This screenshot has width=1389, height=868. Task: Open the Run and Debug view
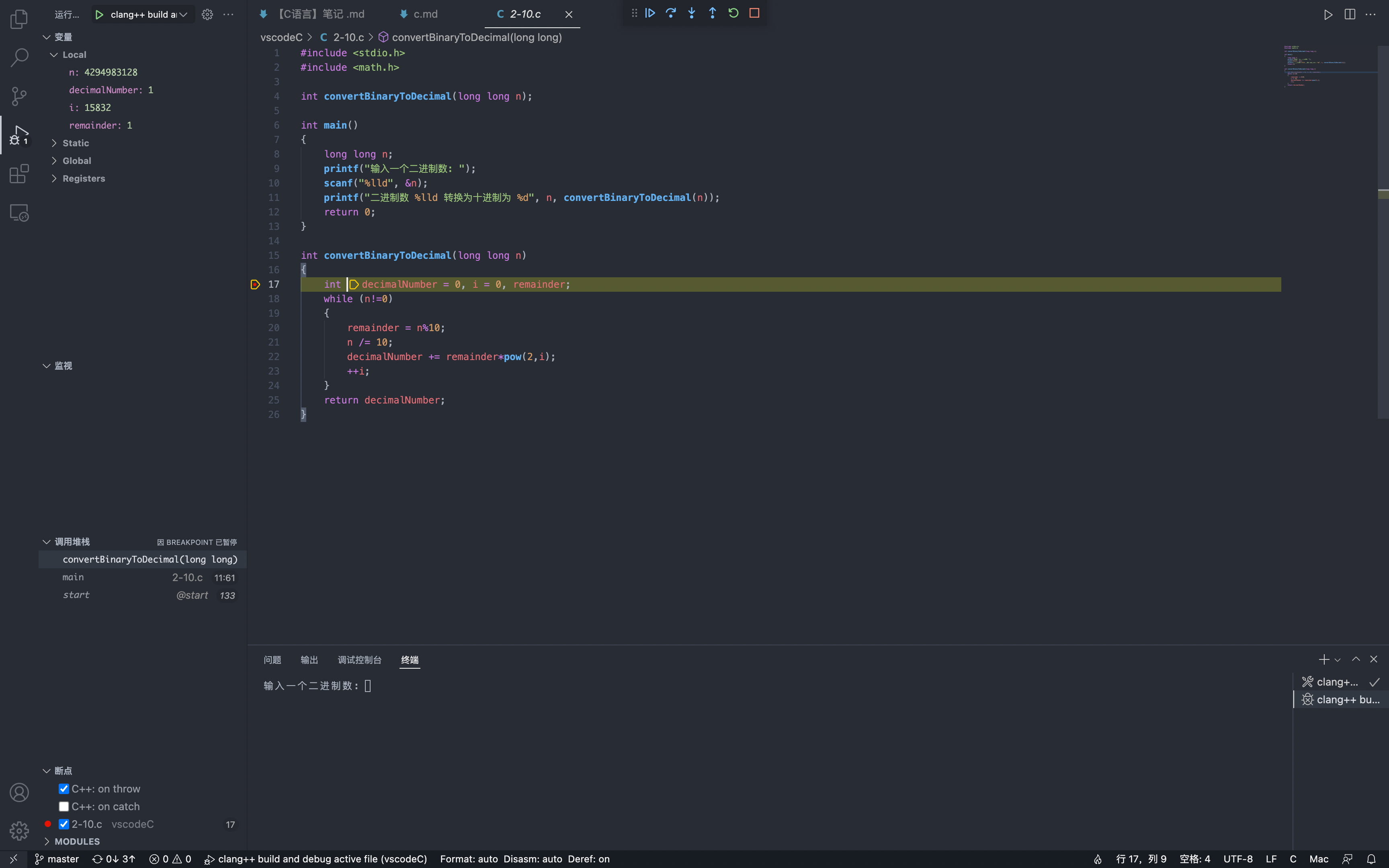click(19, 135)
